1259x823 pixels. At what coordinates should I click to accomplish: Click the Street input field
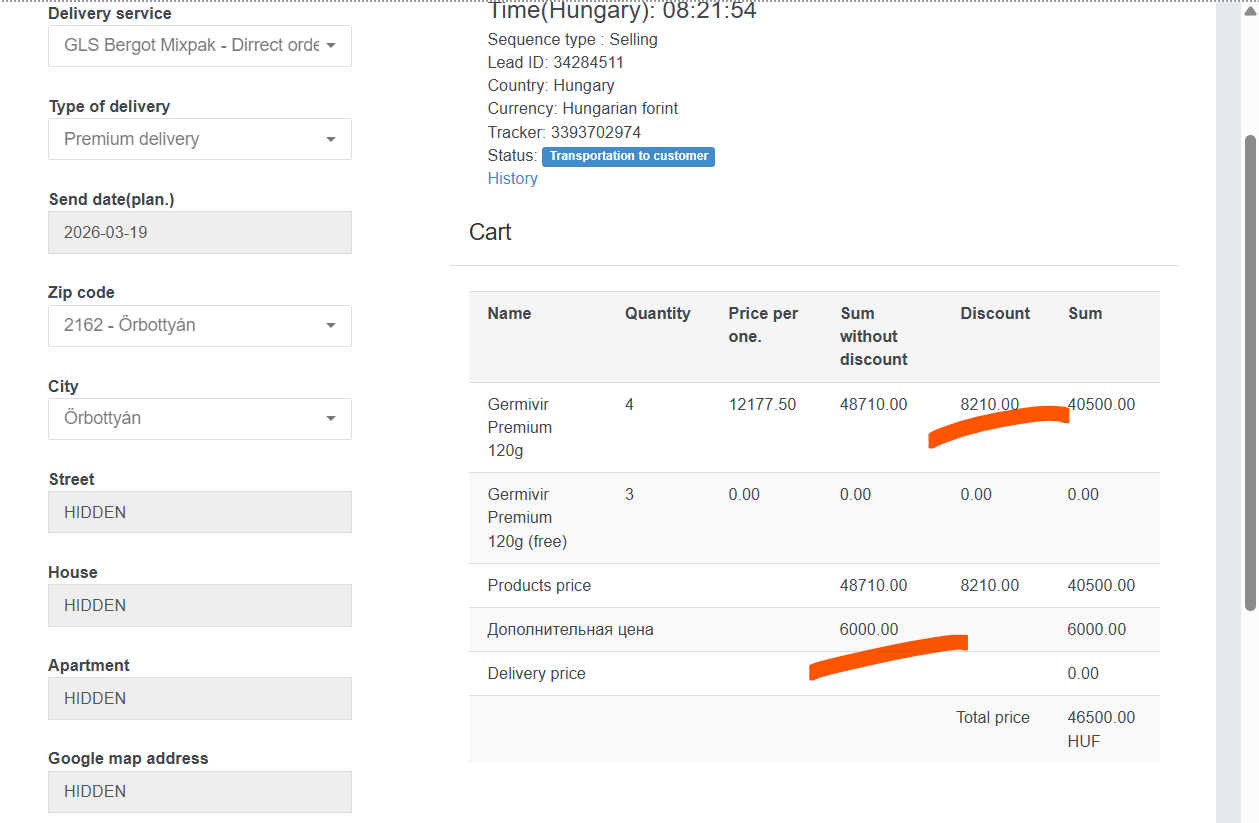pos(200,512)
